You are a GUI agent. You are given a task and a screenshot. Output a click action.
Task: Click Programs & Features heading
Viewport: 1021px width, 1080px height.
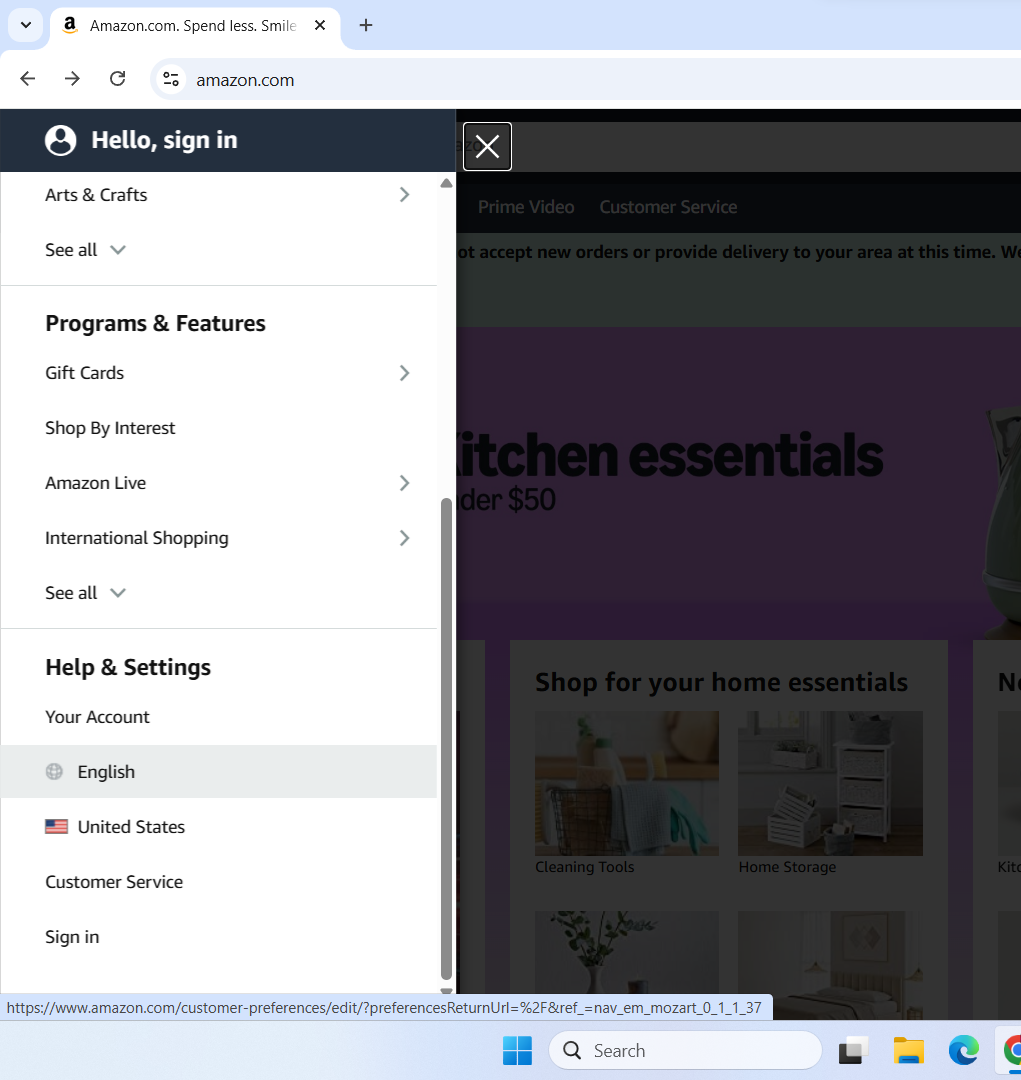point(155,323)
